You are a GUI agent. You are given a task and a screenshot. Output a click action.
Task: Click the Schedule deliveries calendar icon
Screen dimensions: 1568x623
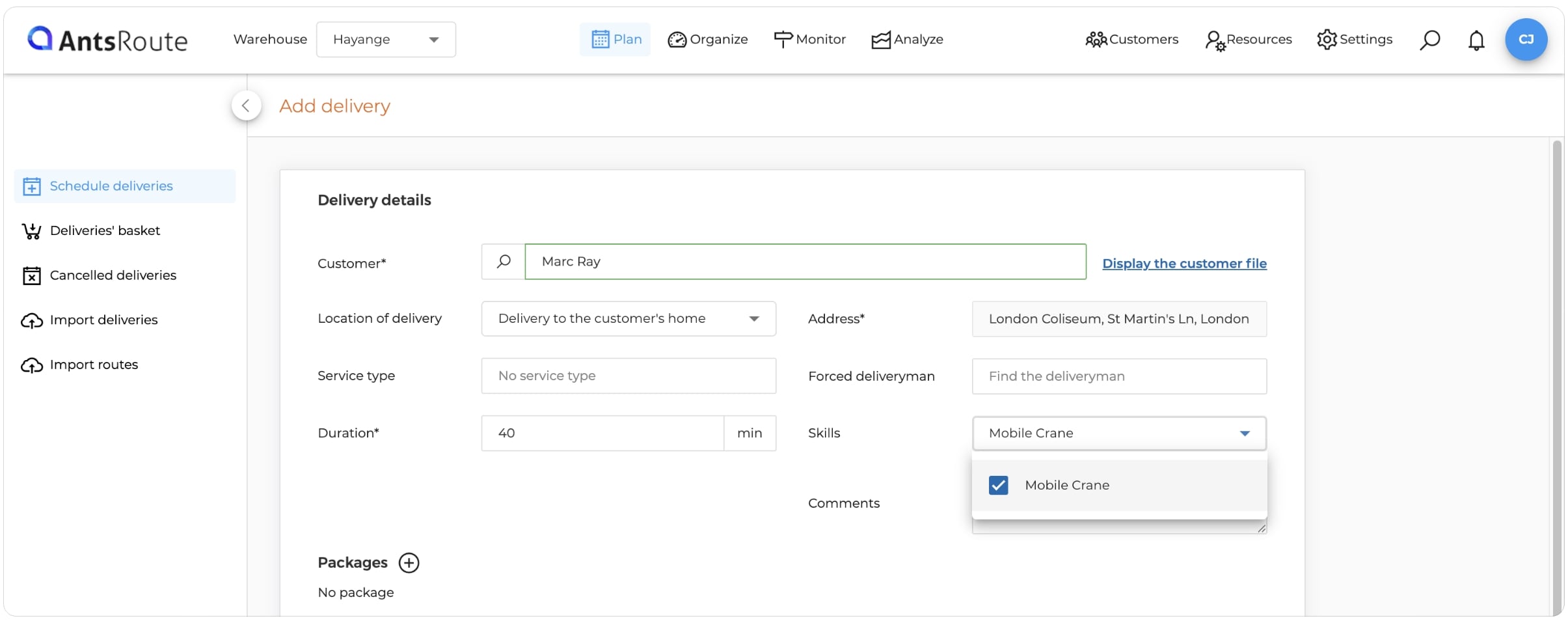click(31, 186)
